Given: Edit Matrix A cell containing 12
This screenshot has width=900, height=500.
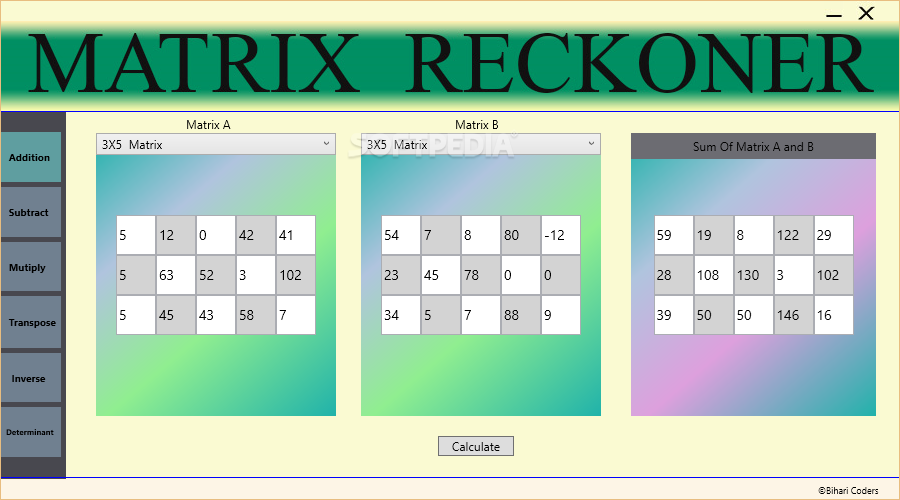Looking at the screenshot, I should 176,235.
